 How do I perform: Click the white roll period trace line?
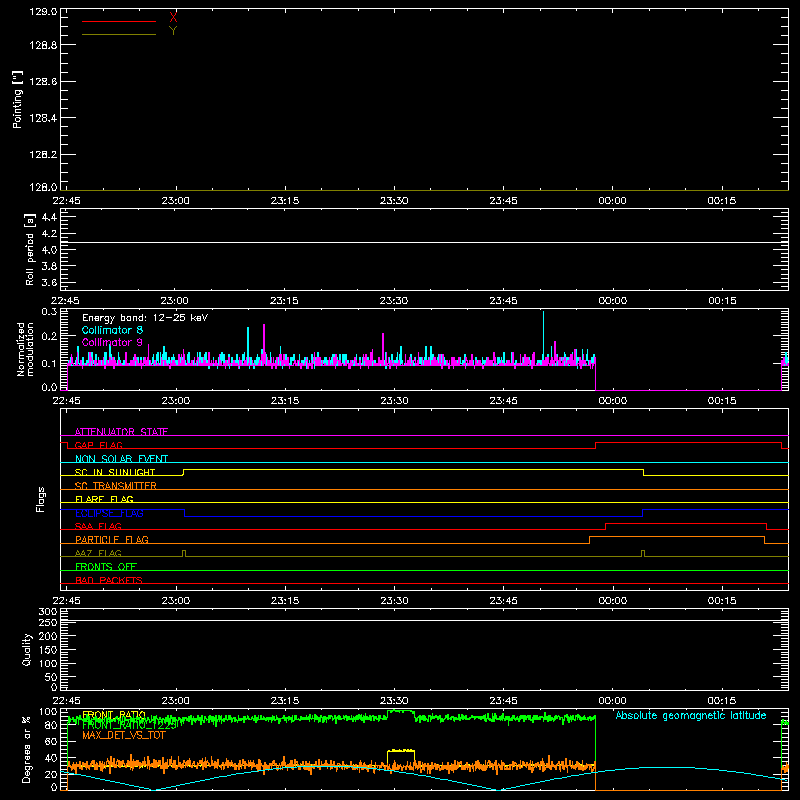pyautogui.click(x=424, y=242)
